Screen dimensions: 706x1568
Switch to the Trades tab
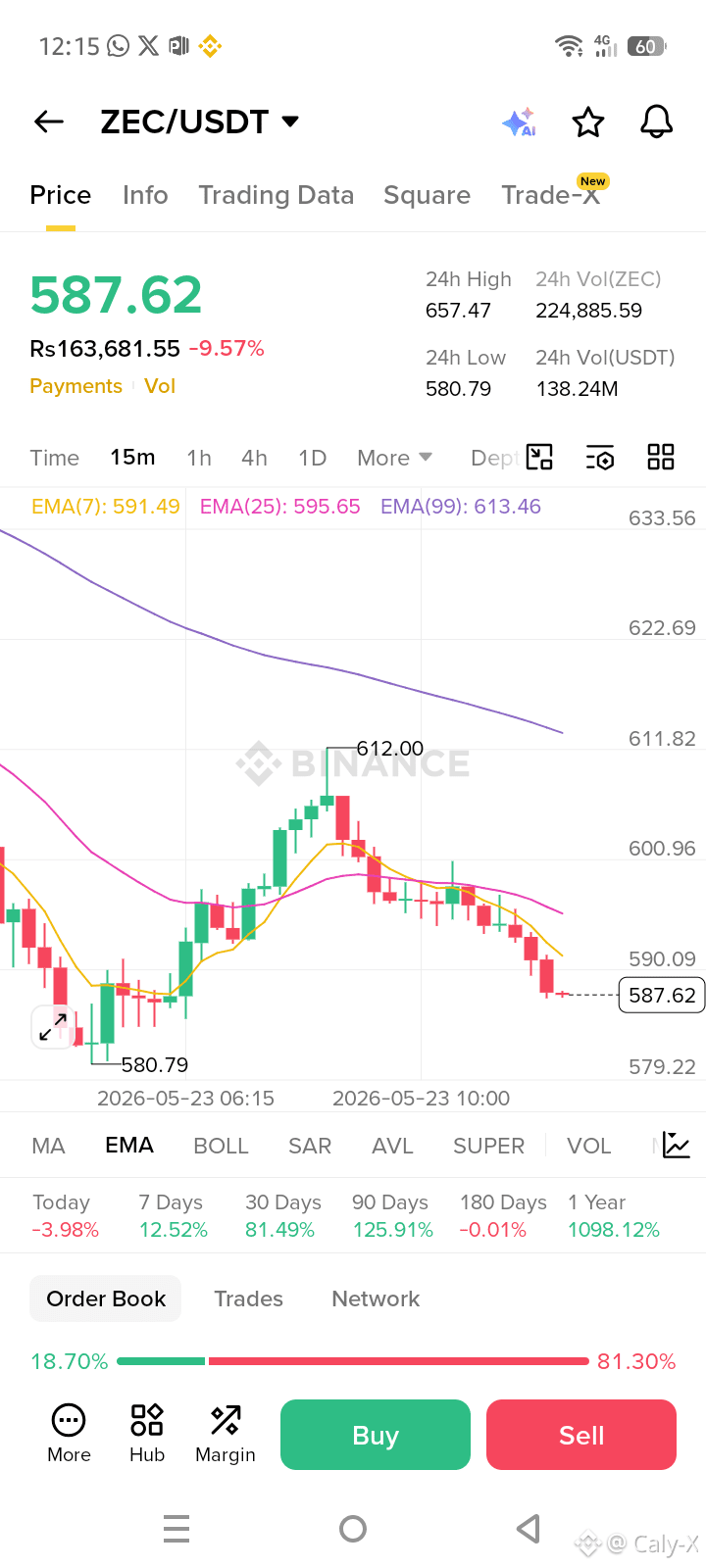(x=248, y=1298)
